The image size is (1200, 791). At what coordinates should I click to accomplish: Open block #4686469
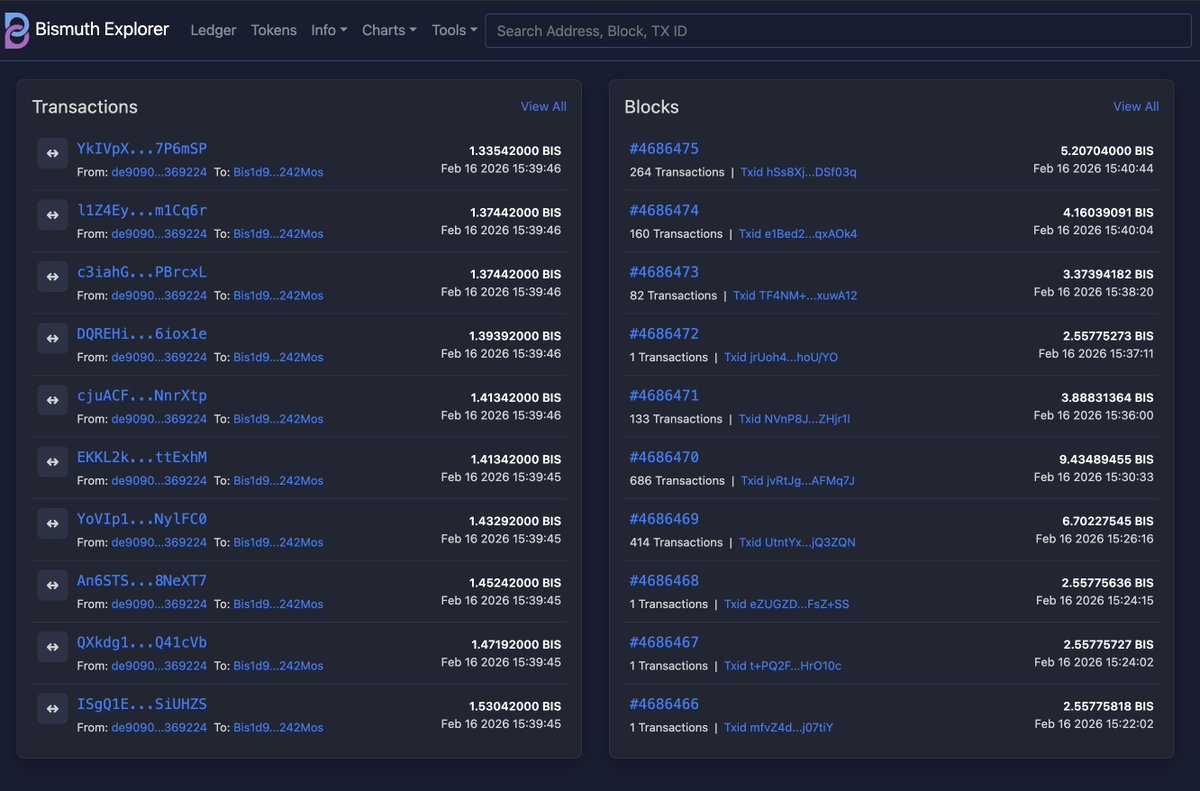click(664, 519)
